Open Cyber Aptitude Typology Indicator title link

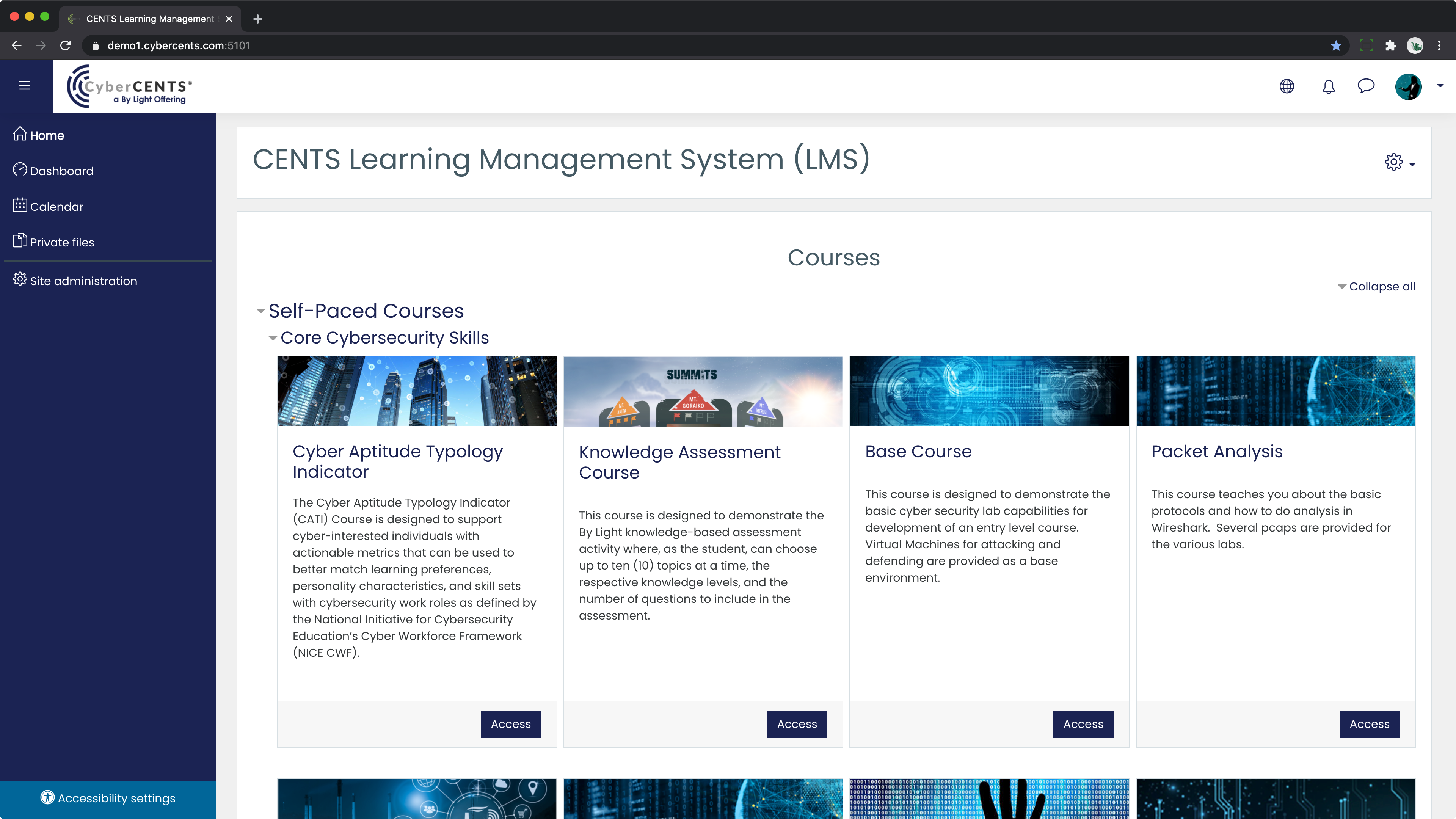(x=397, y=461)
